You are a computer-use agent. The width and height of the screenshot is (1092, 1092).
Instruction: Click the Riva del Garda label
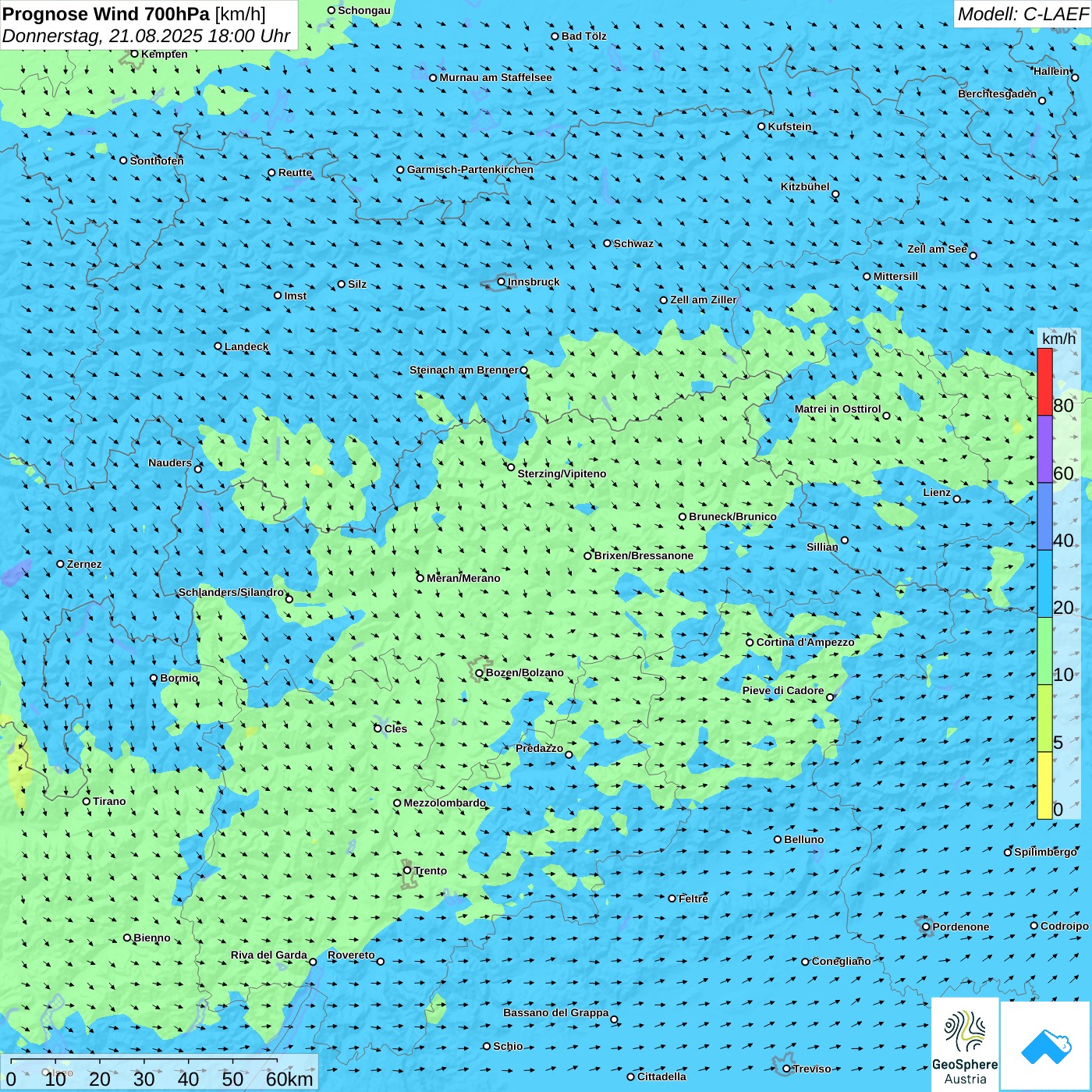pyautogui.click(x=269, y=955)
